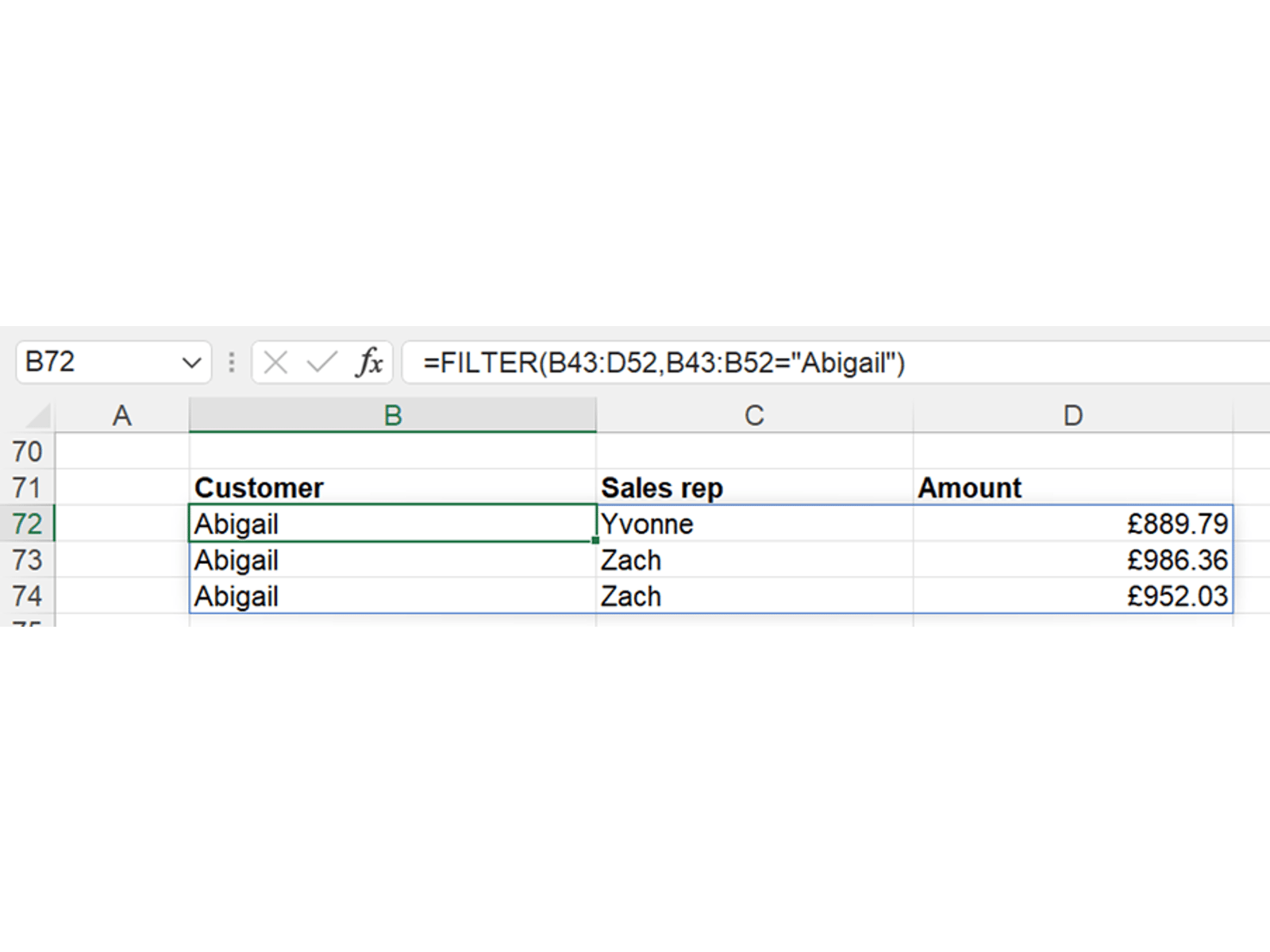The width and height of the screenshot is (1270, 952).
Task: Click the Sales rep header cell
Action: pos(754,488)
